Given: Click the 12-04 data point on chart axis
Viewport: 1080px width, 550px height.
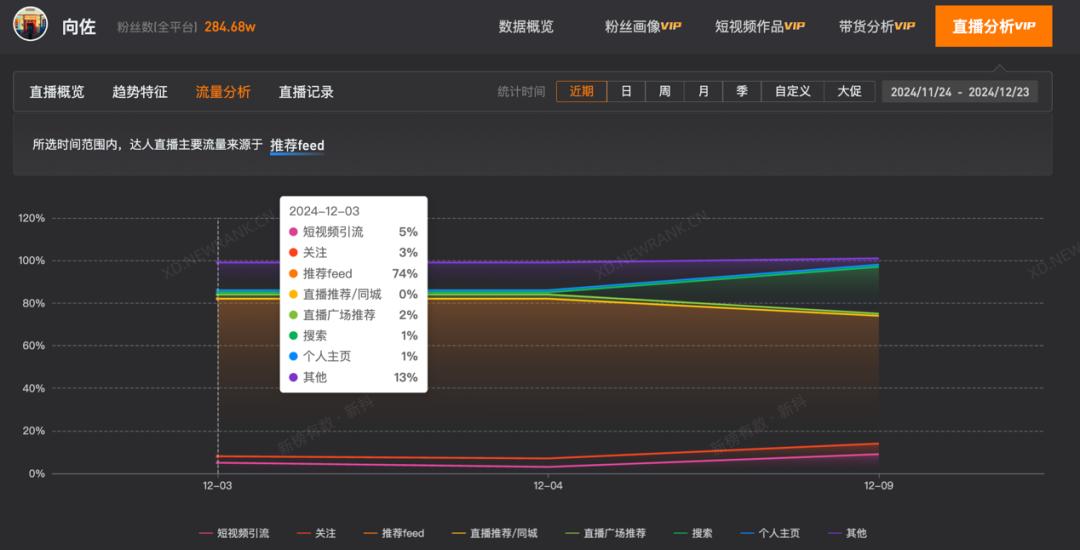Looking at the screenshot, I should pos(548,485).
